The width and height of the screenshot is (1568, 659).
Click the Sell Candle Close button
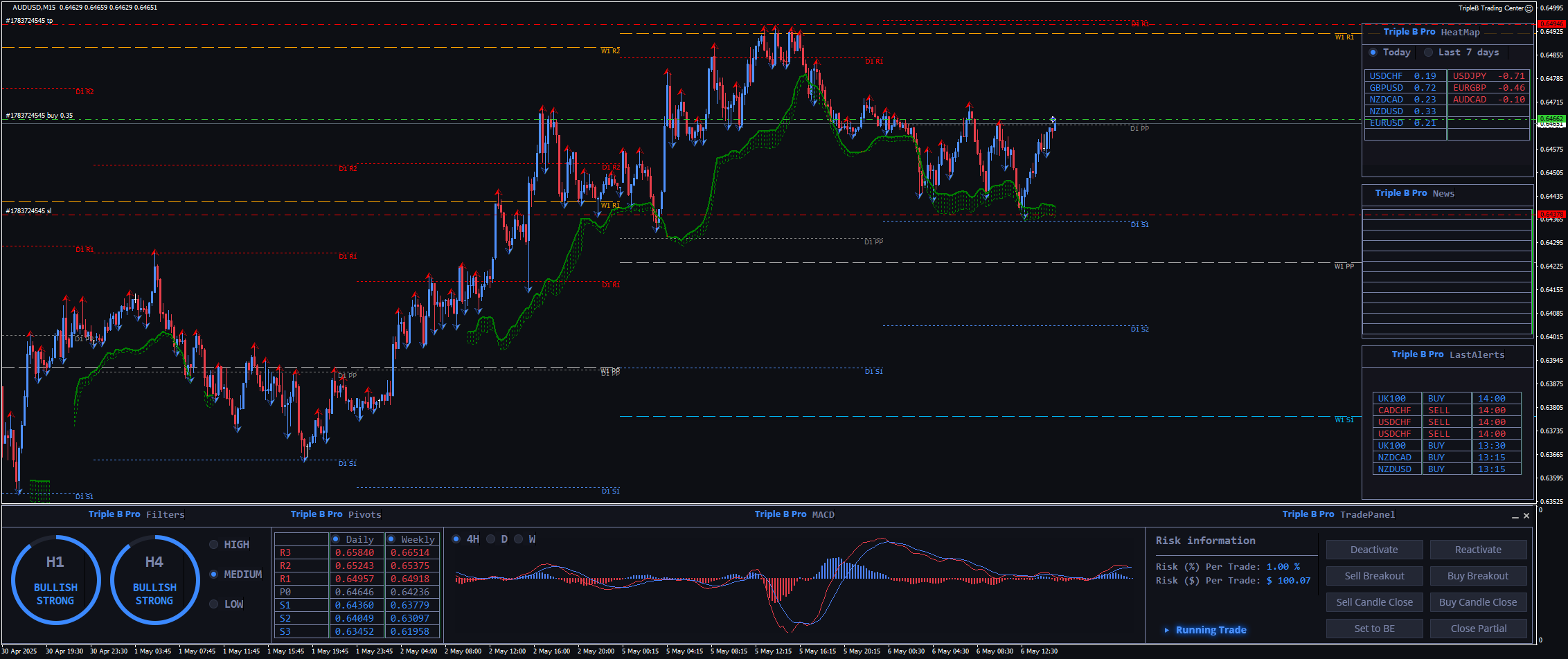click(x=1374, y=602)
